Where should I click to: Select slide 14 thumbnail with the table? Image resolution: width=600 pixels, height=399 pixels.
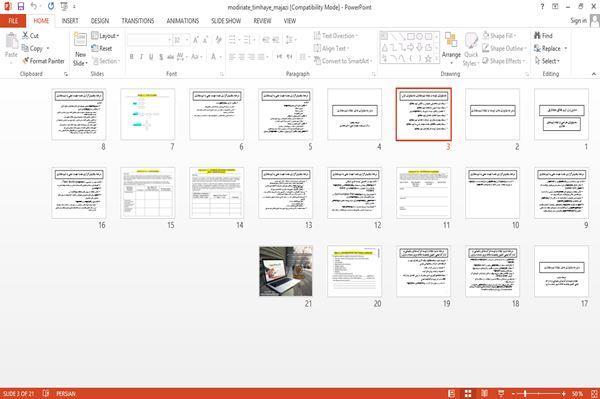point(217,193)
